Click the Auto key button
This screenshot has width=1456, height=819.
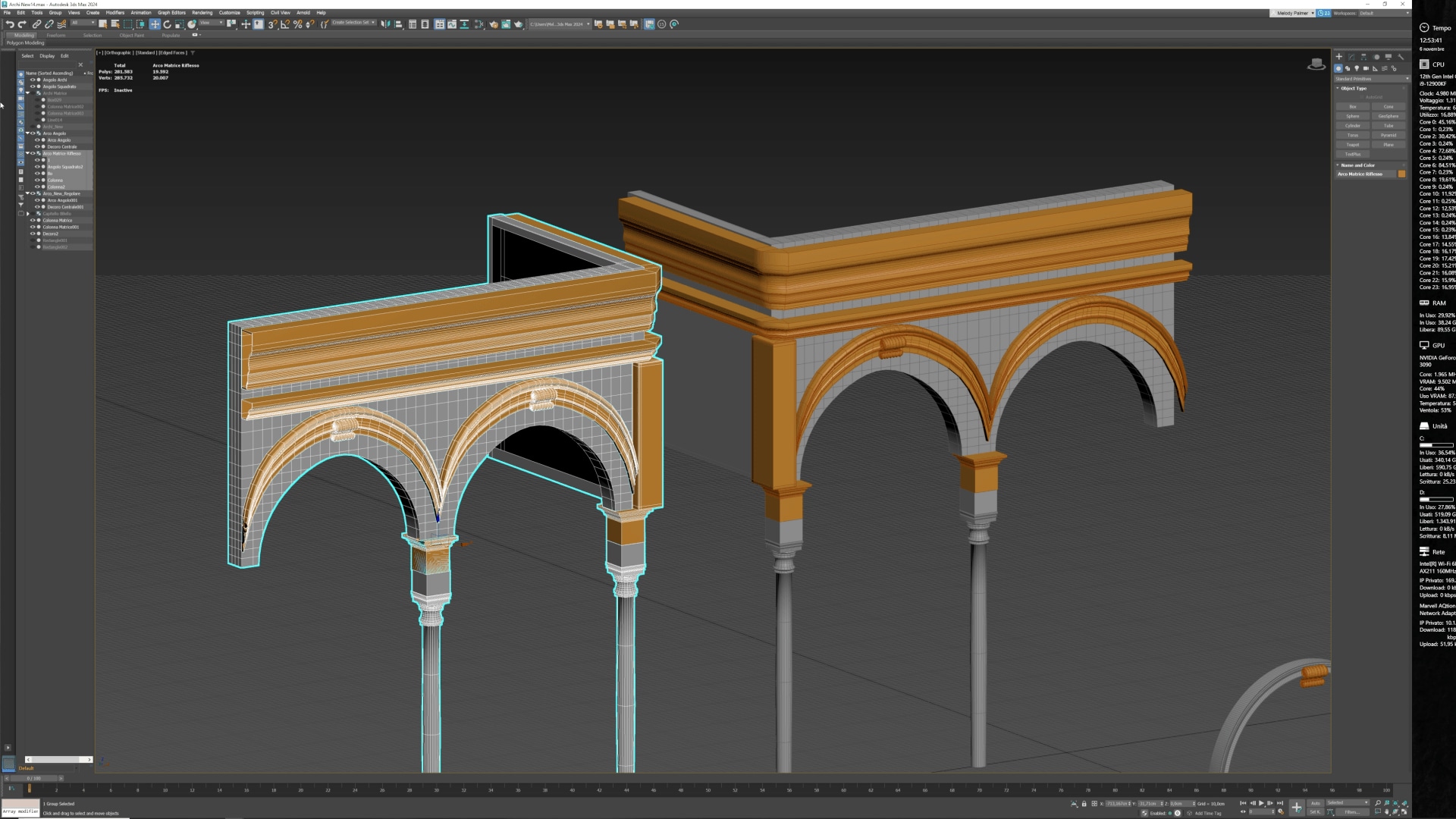coord(1315,803)
